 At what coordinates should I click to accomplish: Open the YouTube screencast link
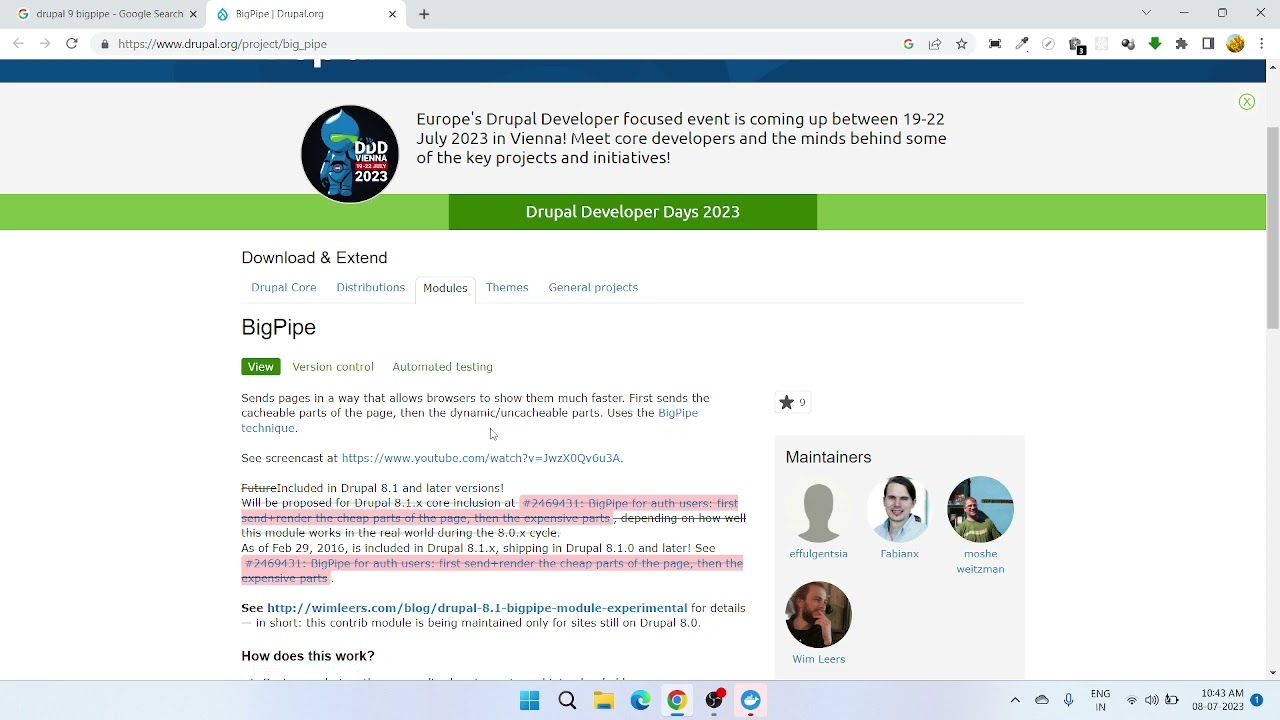tap(481, 458)
